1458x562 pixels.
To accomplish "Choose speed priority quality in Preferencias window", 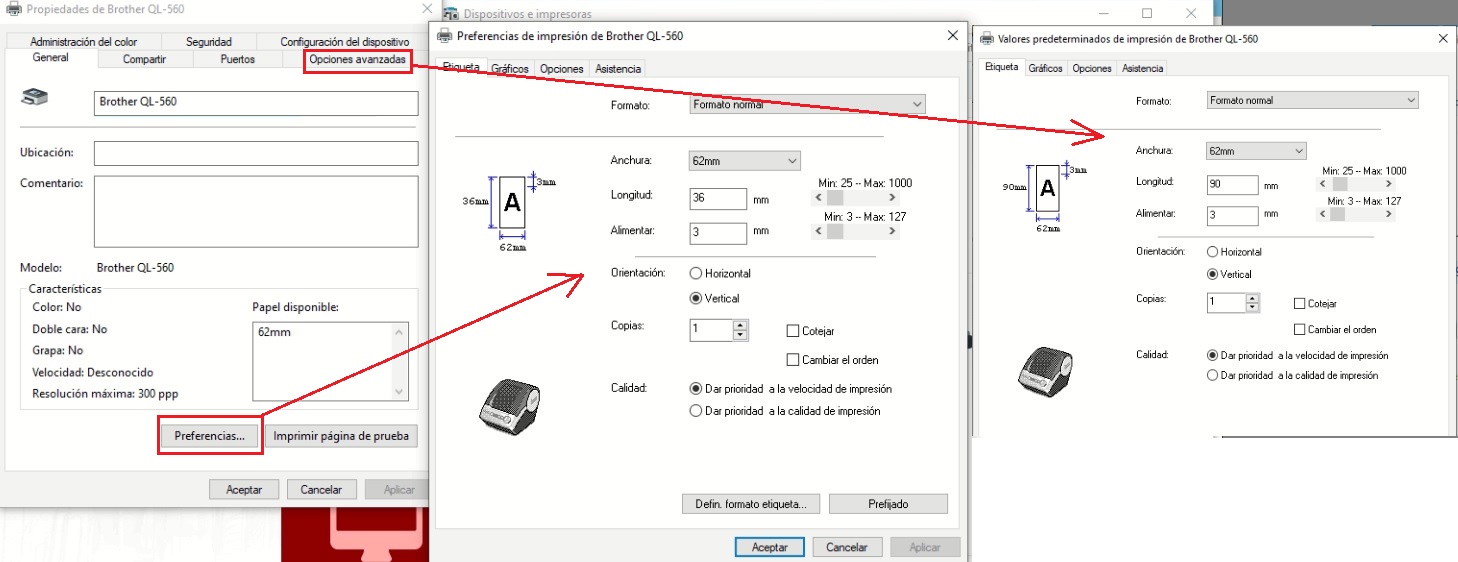I will (696, 389).
